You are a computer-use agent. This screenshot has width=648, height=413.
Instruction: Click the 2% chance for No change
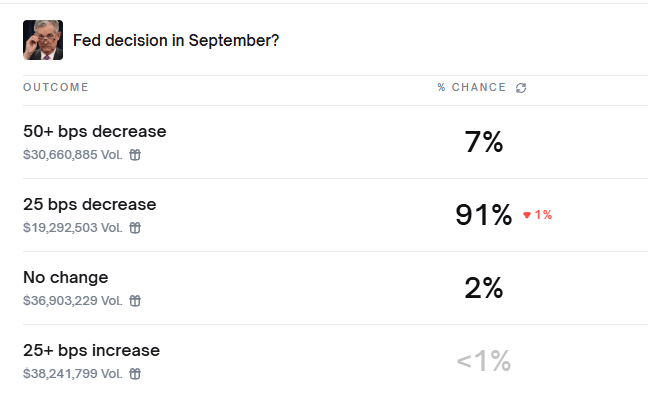(x=484, y=288)
